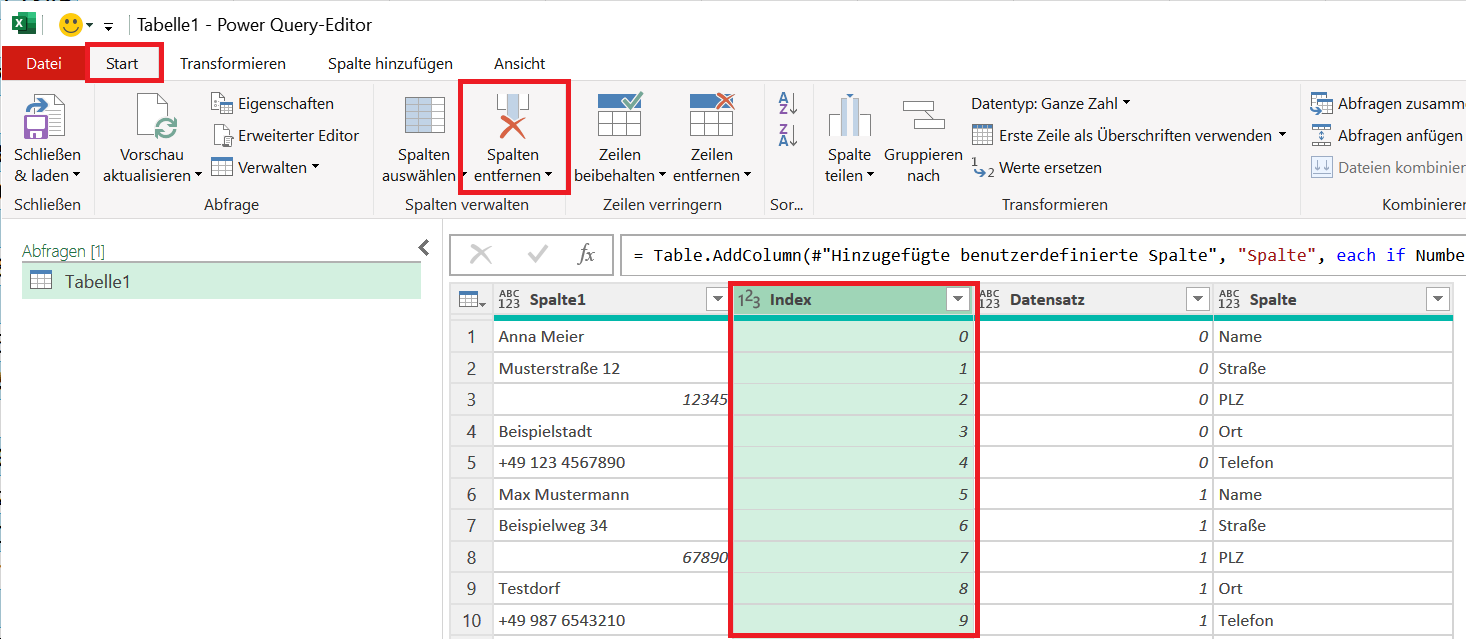1466x639 pixels.
Task: Click the table corner menu icon
Action: pyautogui.click(x=471, y=299)
